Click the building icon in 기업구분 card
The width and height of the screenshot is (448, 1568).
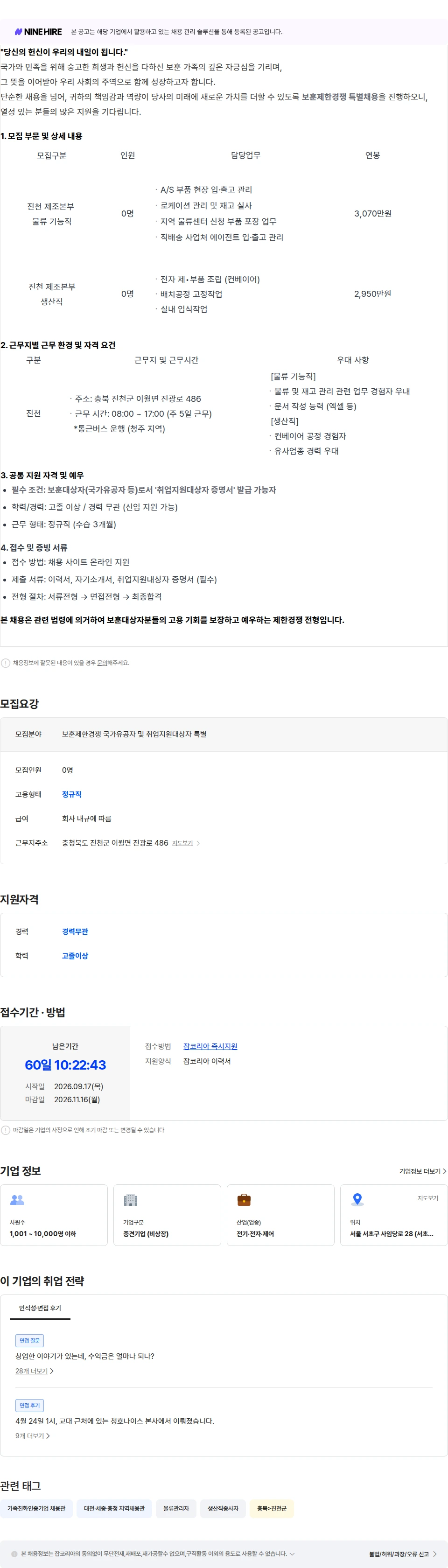(x=130, y=1200)
